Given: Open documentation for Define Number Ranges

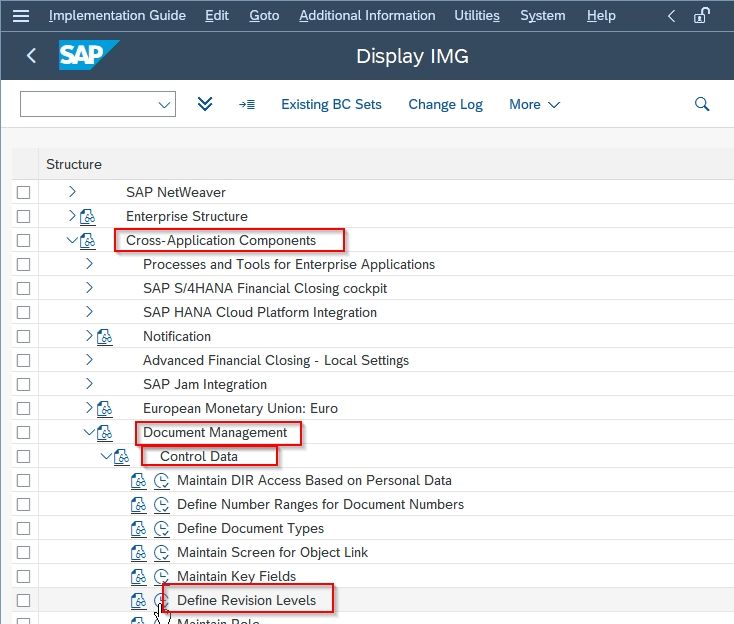Looking at the screenshot, I should (138, 505).
